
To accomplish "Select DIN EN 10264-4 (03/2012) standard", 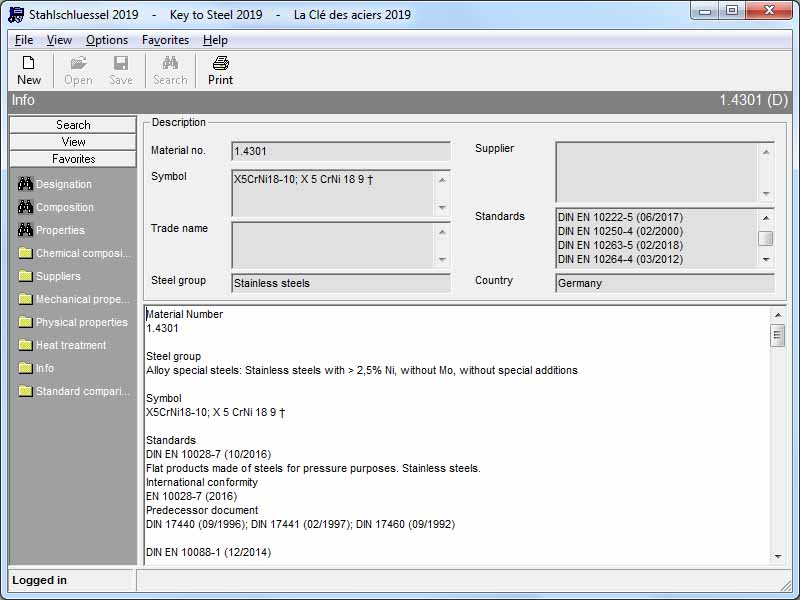I will tap(620, 259).
